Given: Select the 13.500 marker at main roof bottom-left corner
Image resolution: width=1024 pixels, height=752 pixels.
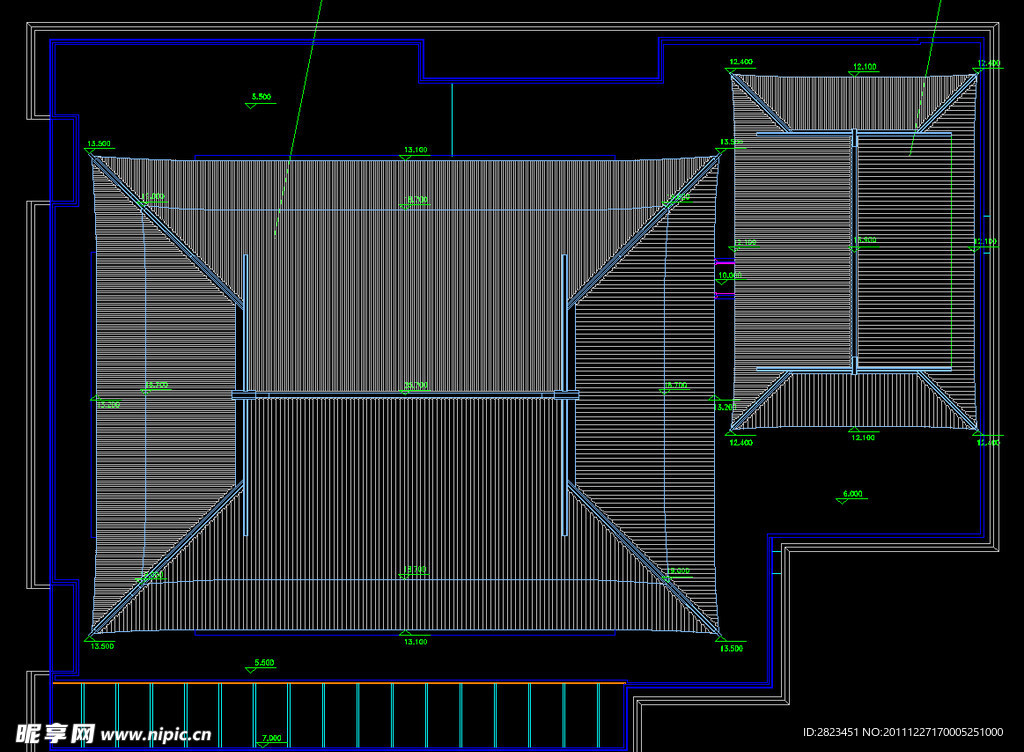Looking at the screenshot, I should (x=101, y=646).
